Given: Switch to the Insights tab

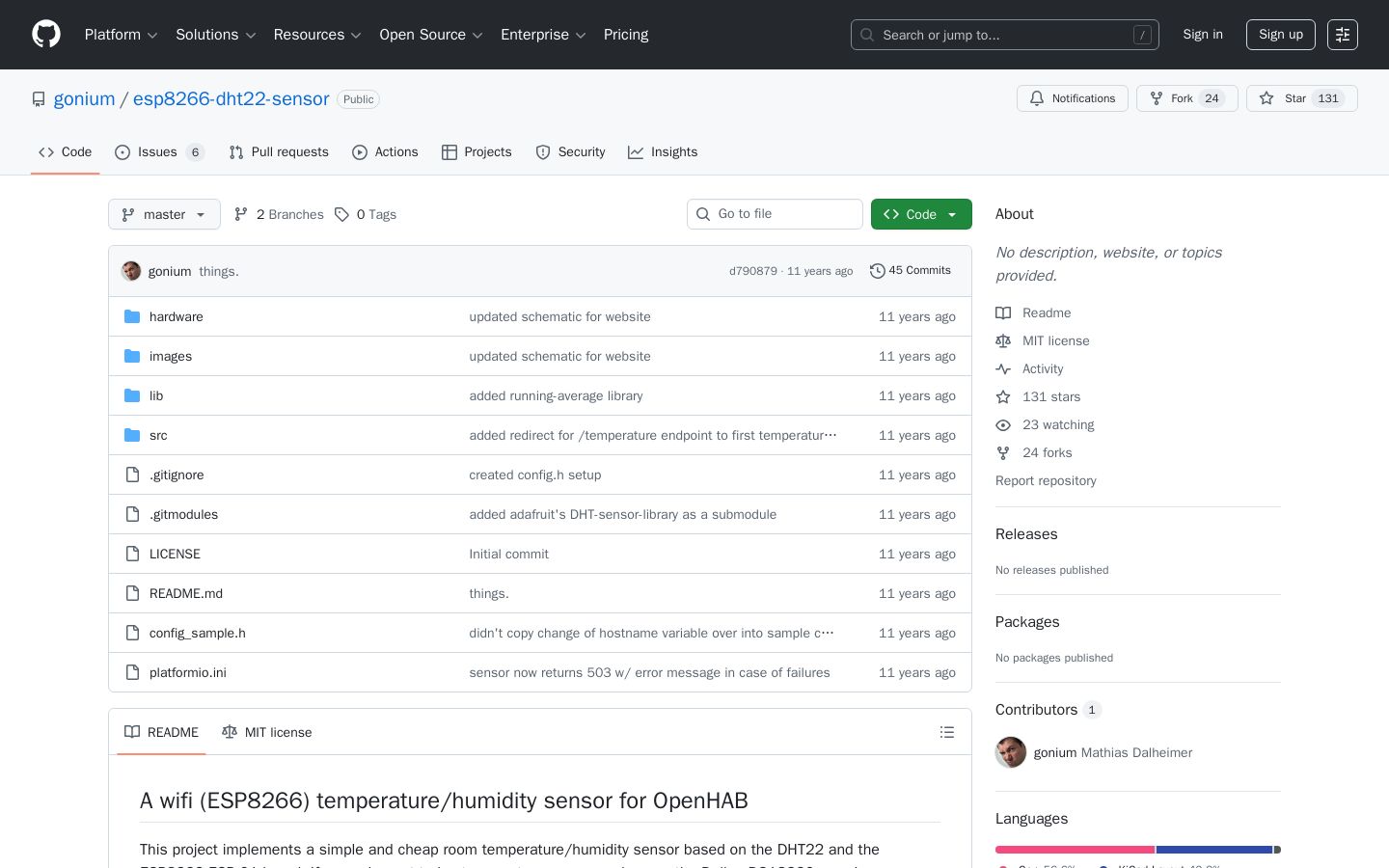Looking at the screenshot, I should (663, 152).
